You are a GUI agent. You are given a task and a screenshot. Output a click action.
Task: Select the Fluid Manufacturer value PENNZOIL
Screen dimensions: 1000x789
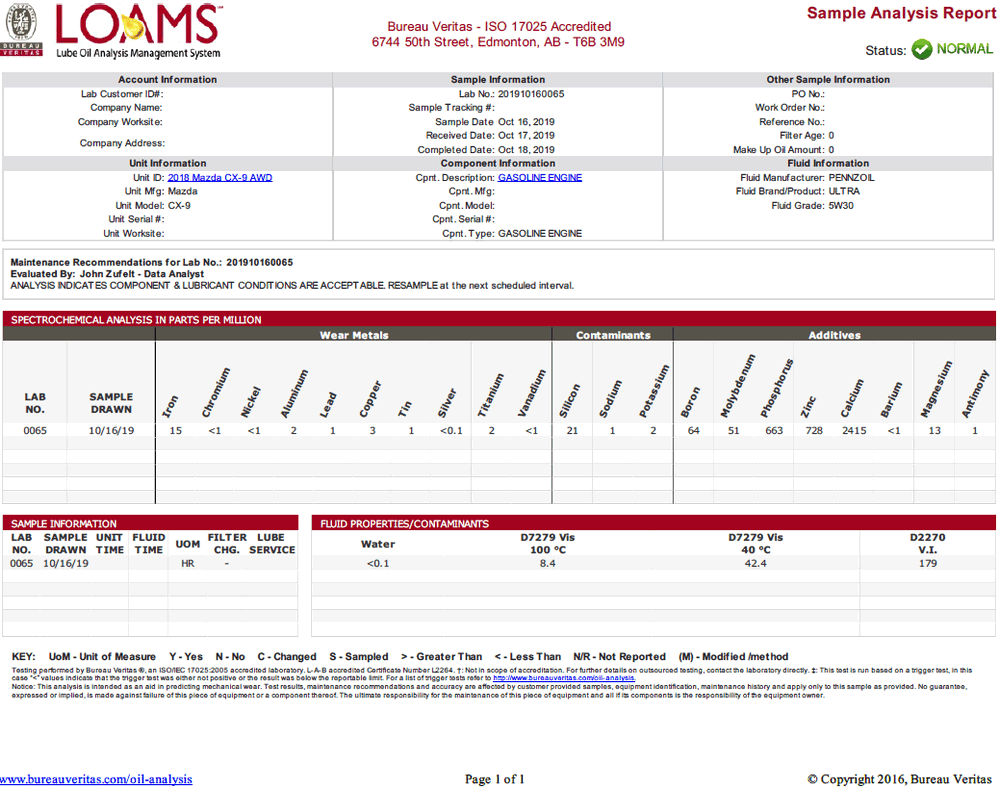(851, 177)
